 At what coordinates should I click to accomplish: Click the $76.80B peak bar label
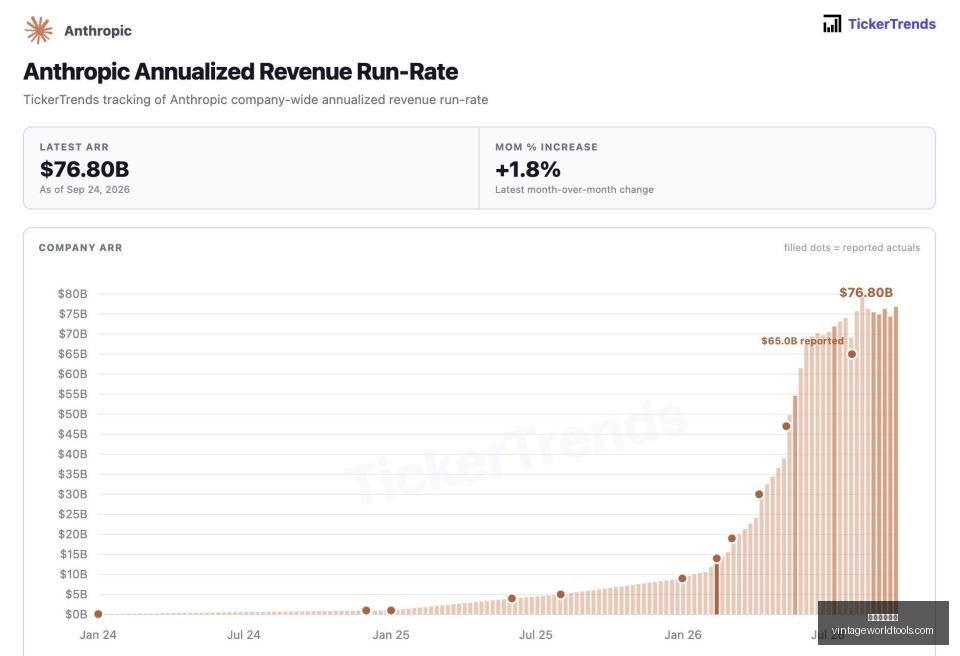pos(866,292)
